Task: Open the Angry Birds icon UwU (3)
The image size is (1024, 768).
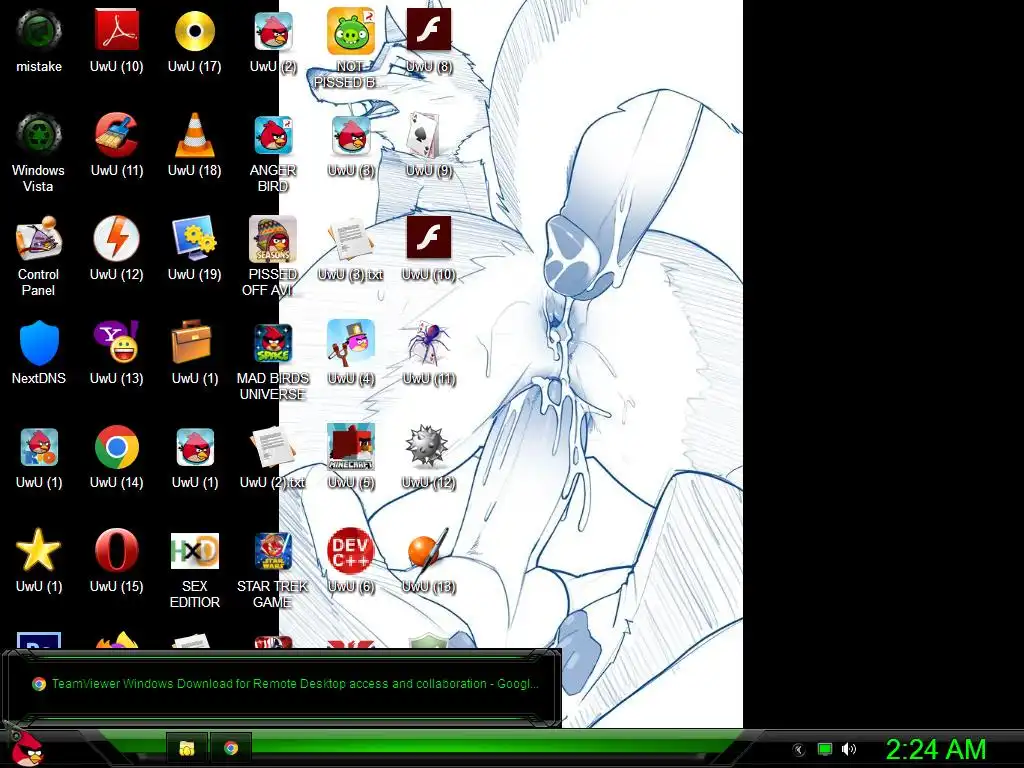Action: point(351,144)
